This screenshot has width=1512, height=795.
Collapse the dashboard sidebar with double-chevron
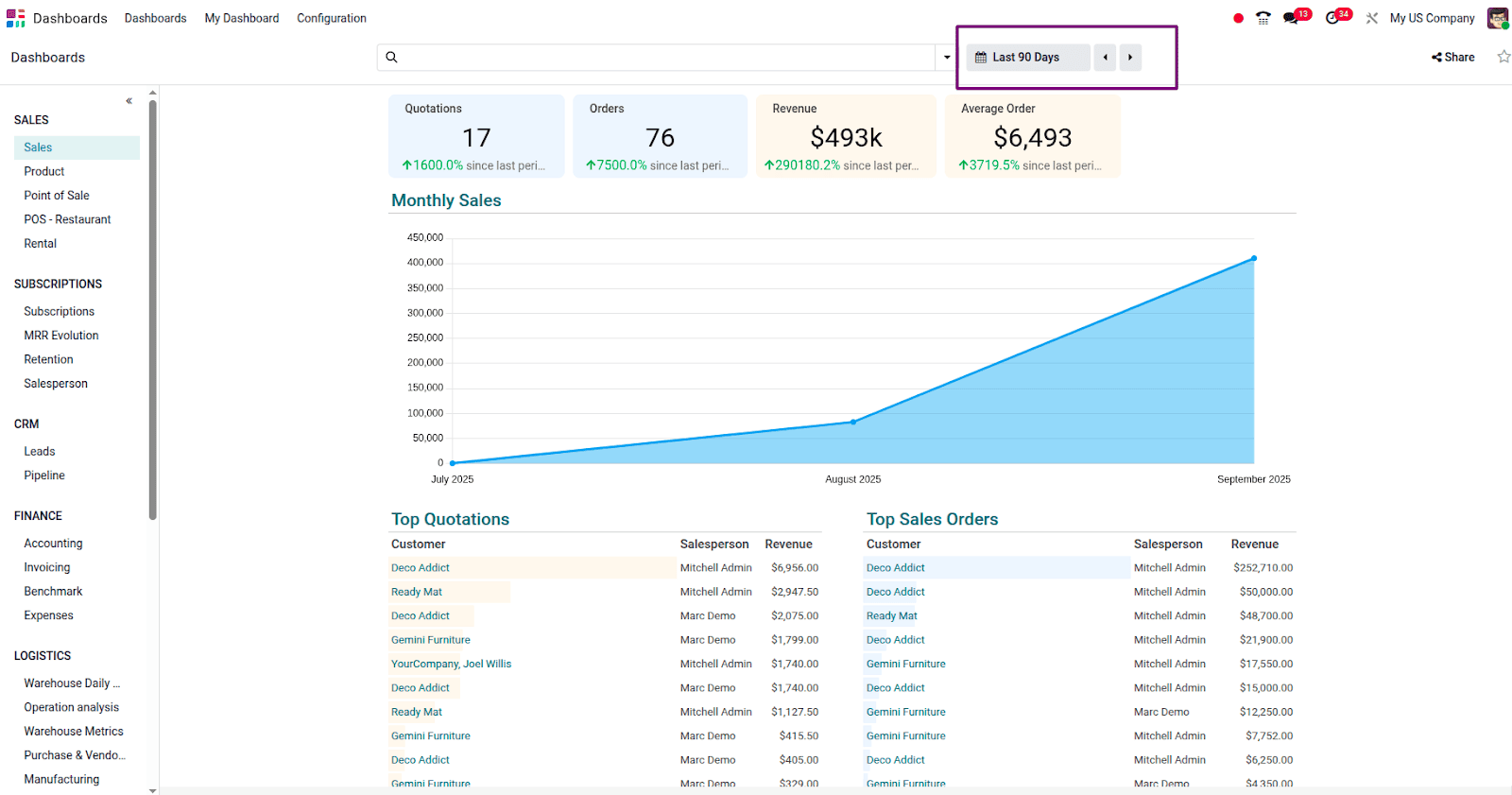pyautogui.click(x=129, y=101)
